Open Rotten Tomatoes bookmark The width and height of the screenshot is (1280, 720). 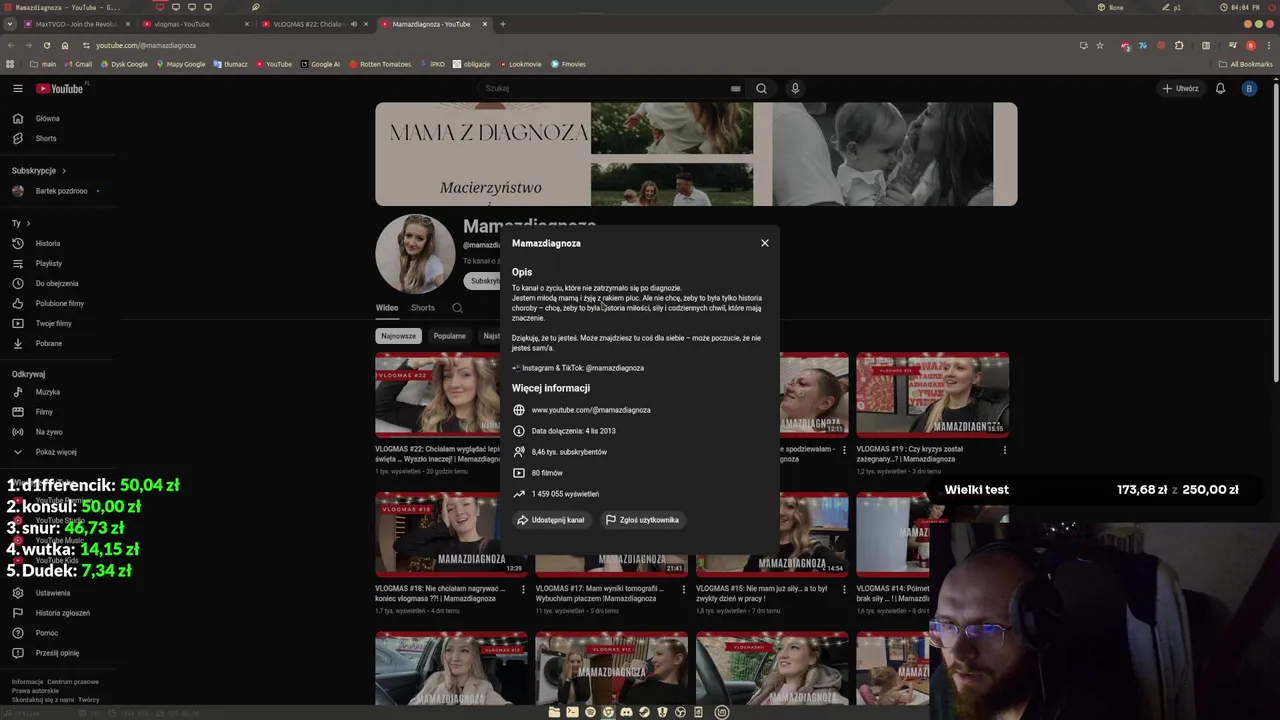click(x=380, y=64)
